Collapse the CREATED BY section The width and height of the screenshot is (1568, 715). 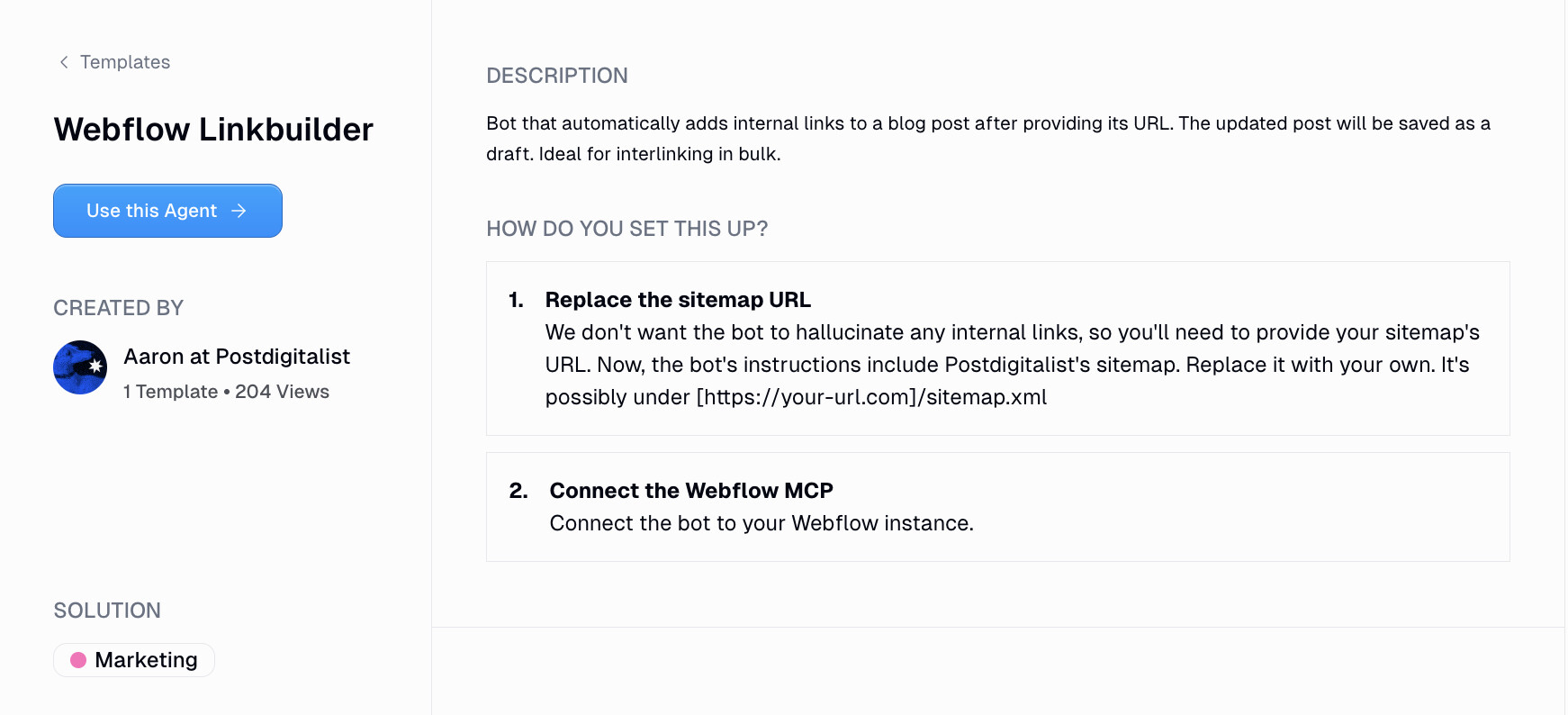click(x=118, y=307)
